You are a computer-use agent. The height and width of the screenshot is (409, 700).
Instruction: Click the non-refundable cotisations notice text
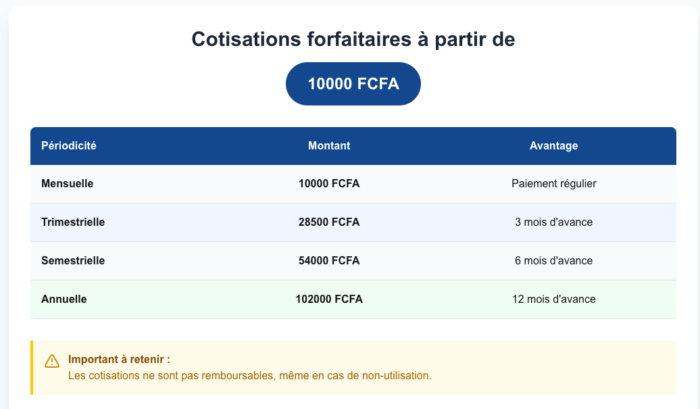[250, 376]
